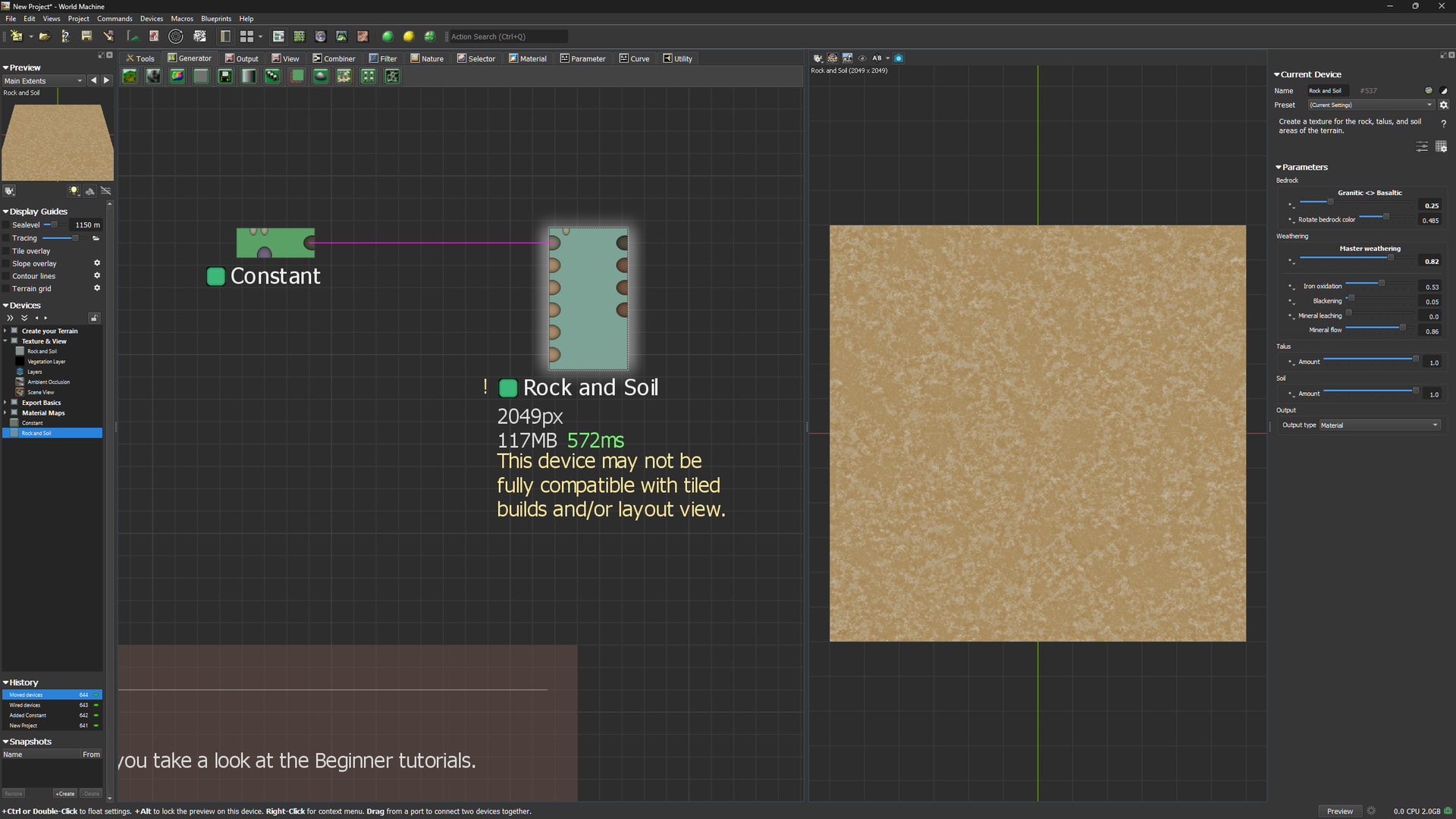The image size is (1456, 819).
Task: Enable the Sealevel checkbox
Action: point(7,225)
